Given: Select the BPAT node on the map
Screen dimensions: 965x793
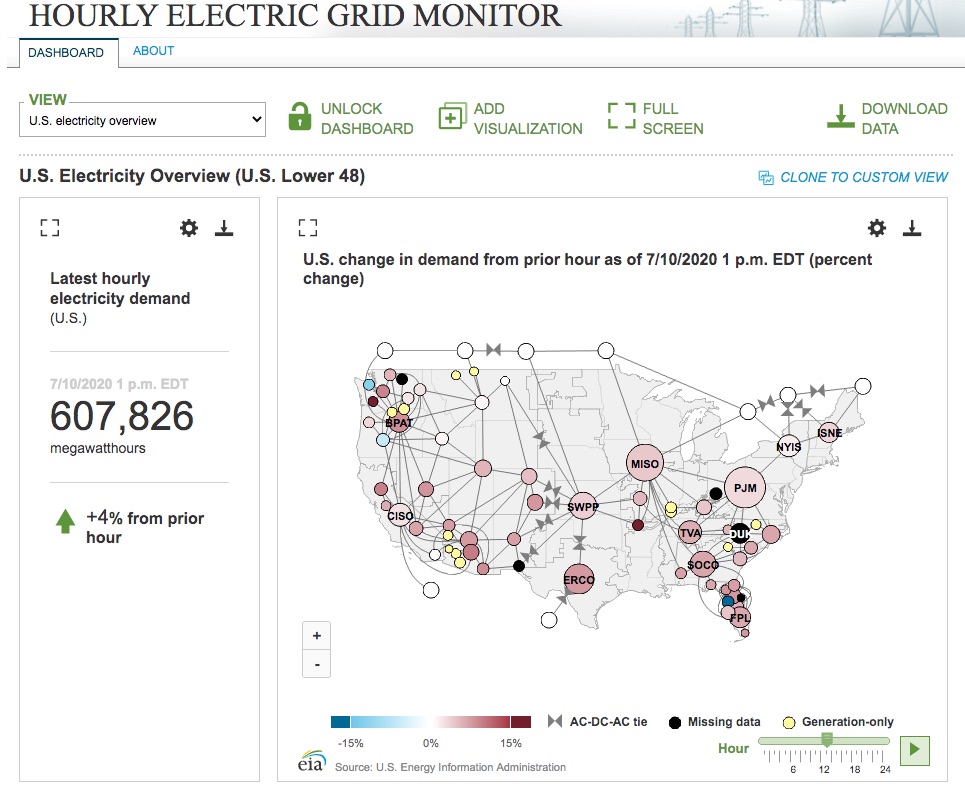Looking at the screenshot, I should pyautogui.click(x=399, y=423).
